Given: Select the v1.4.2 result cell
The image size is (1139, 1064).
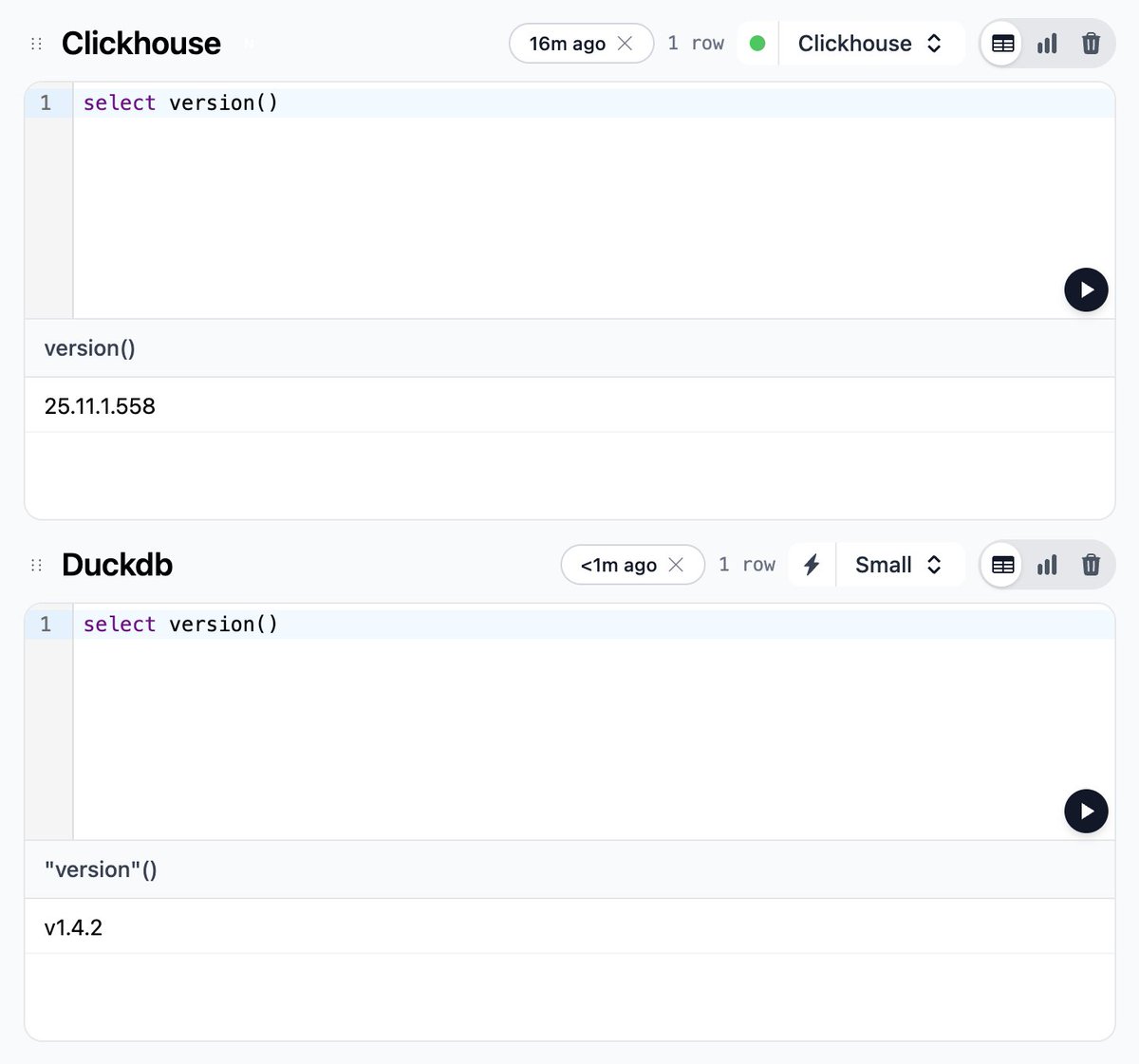Looking at the screenshot, I should [x=569, y=926].
